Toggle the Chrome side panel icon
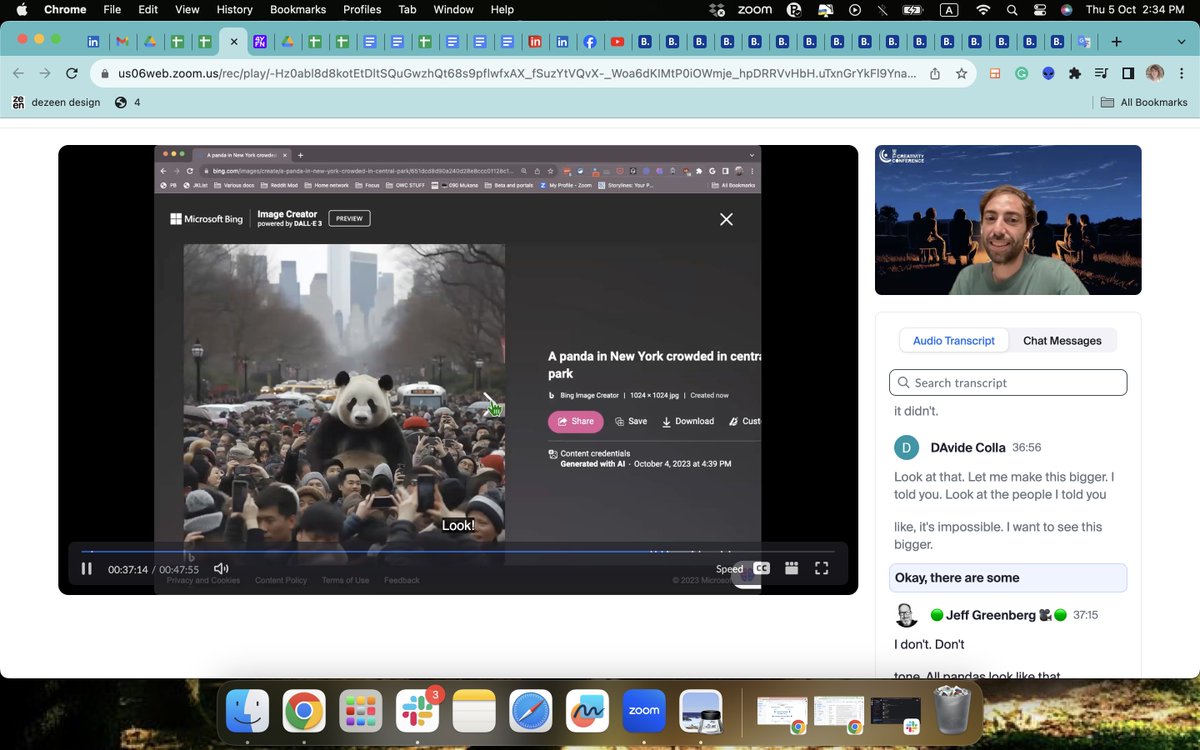 (1127, 73)
